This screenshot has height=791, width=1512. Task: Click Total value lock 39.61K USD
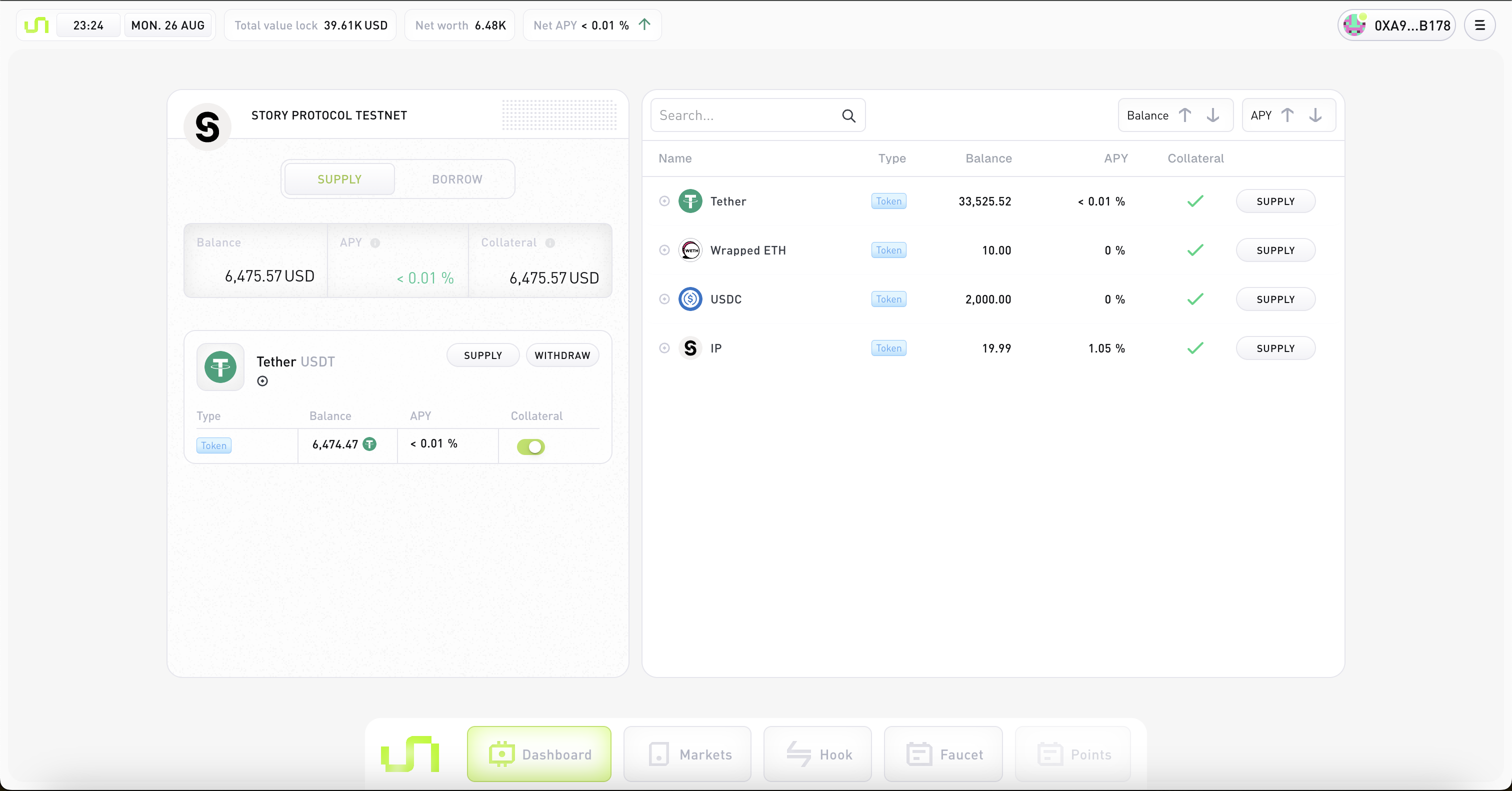point(310,25)
